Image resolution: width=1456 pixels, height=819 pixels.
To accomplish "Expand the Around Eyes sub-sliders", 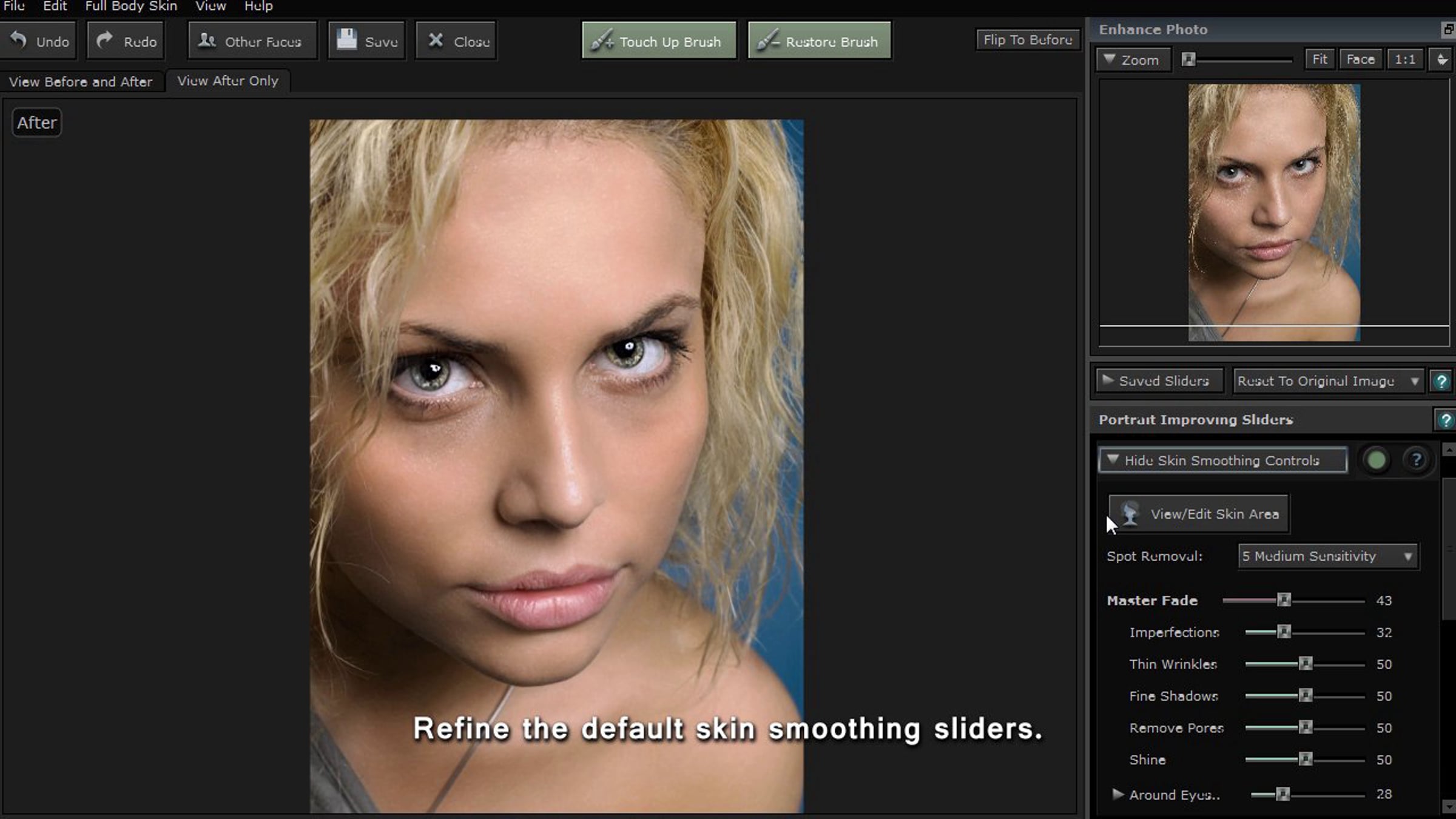I will click(1117, 794).
